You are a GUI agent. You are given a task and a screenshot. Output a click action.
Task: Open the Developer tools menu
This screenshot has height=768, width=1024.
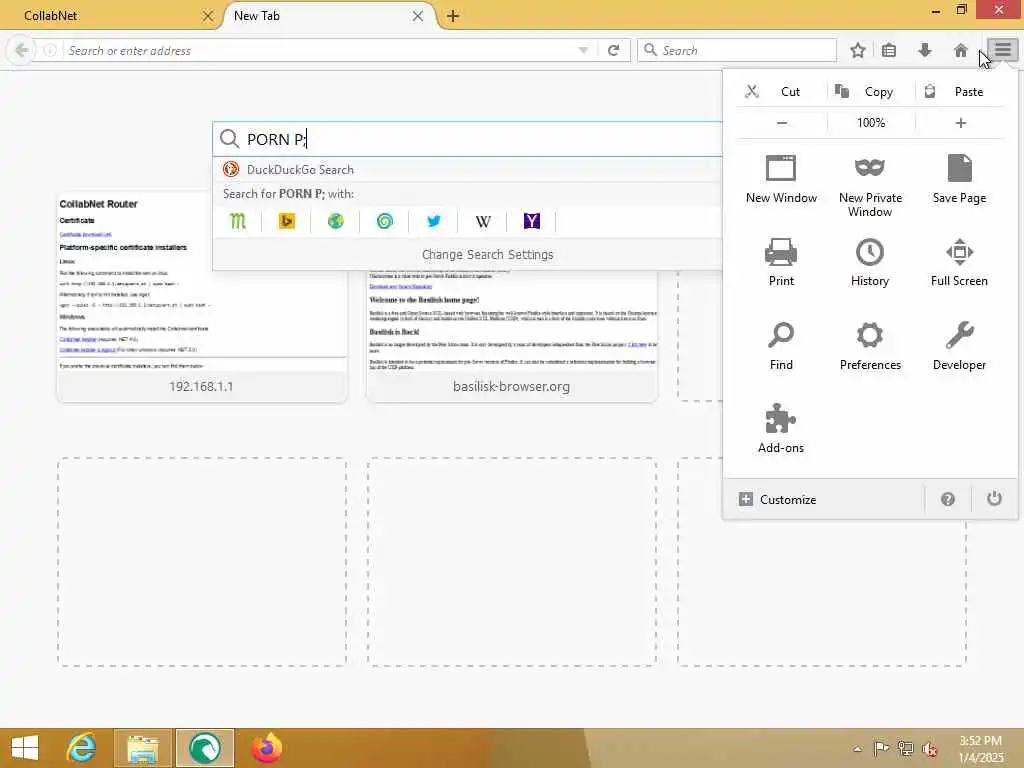point(959,346)
